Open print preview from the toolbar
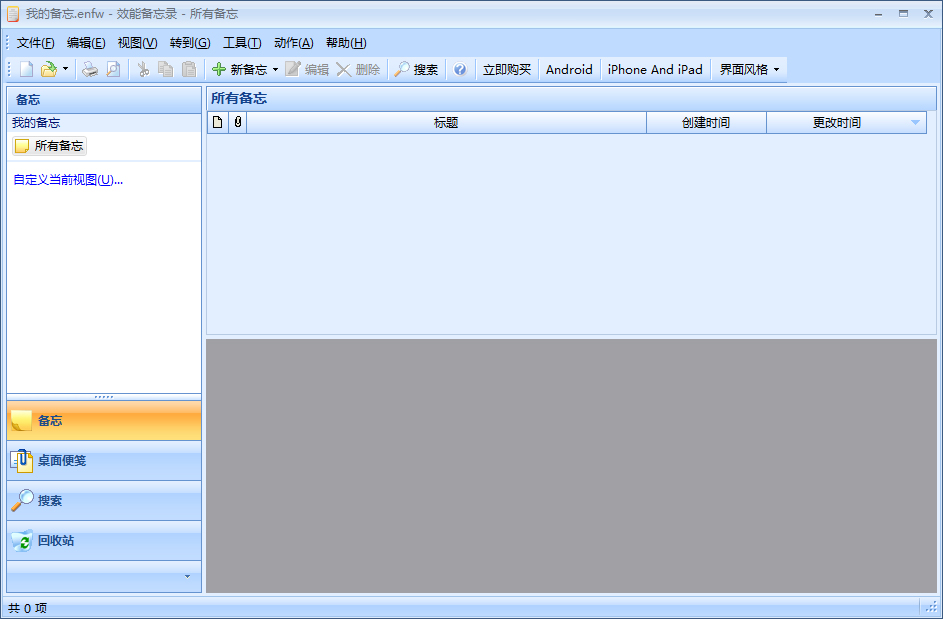Screen dimensions: 943x619 (x=113, y=70)
